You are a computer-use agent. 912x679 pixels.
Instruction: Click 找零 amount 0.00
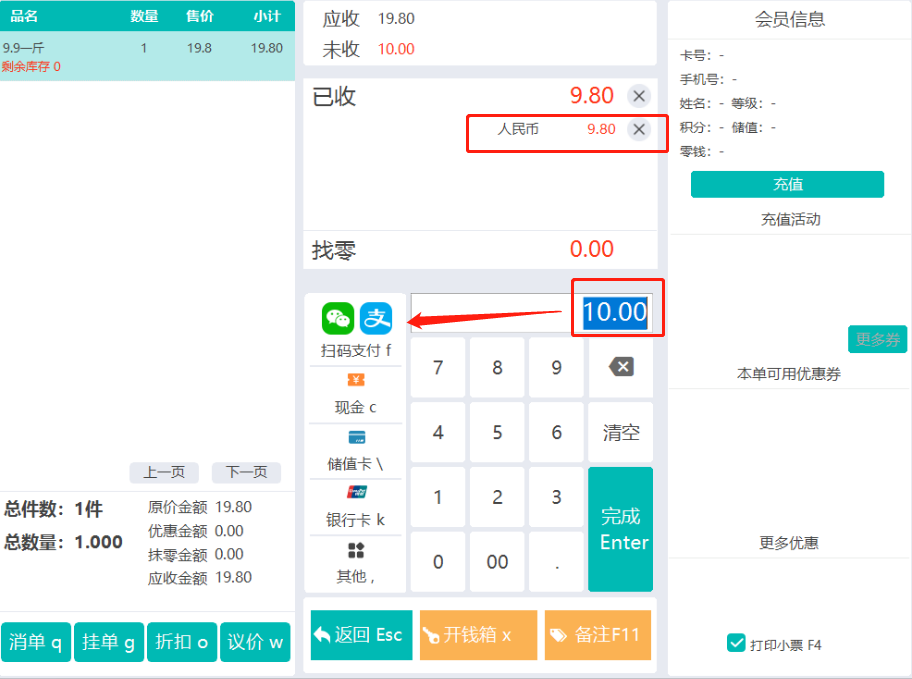pos(592,249)
